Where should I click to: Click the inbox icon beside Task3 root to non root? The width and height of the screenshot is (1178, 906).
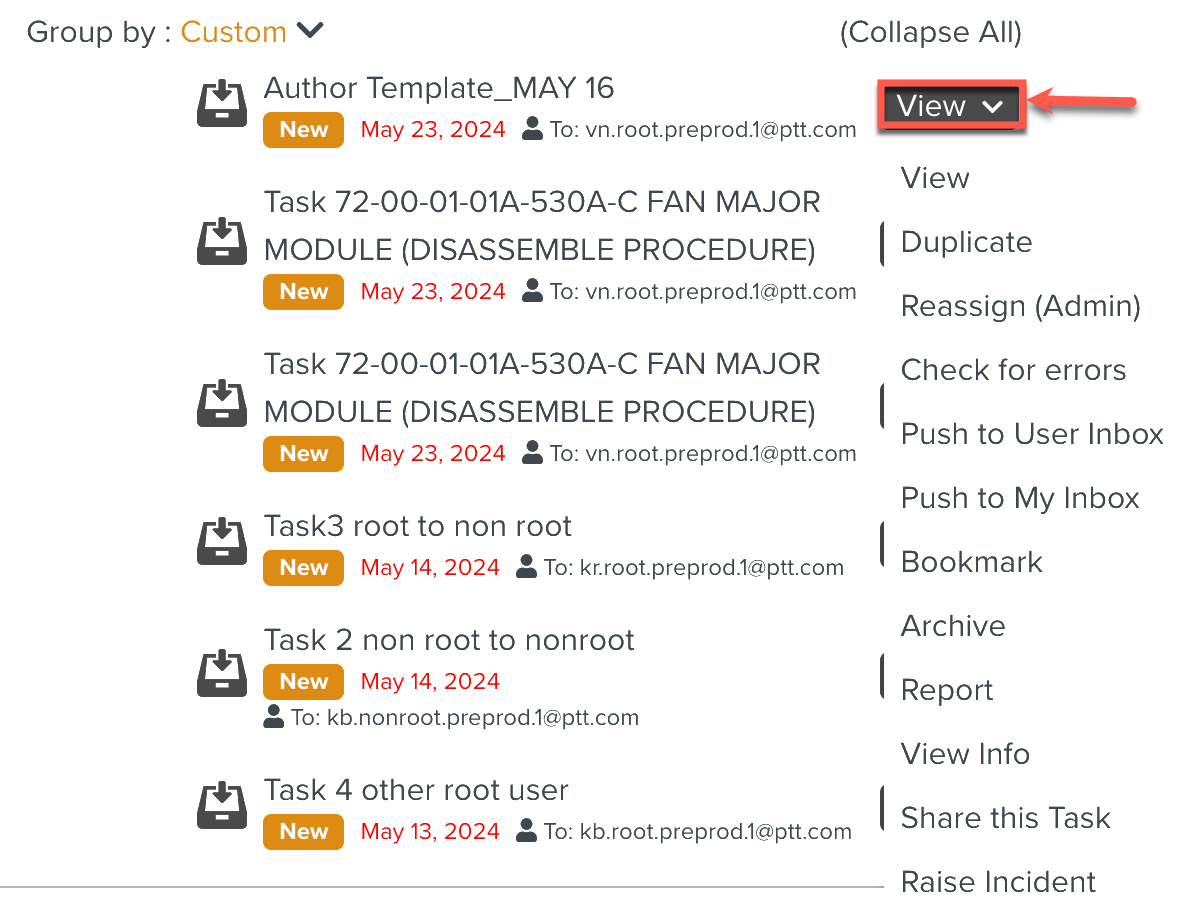(221, 541)
